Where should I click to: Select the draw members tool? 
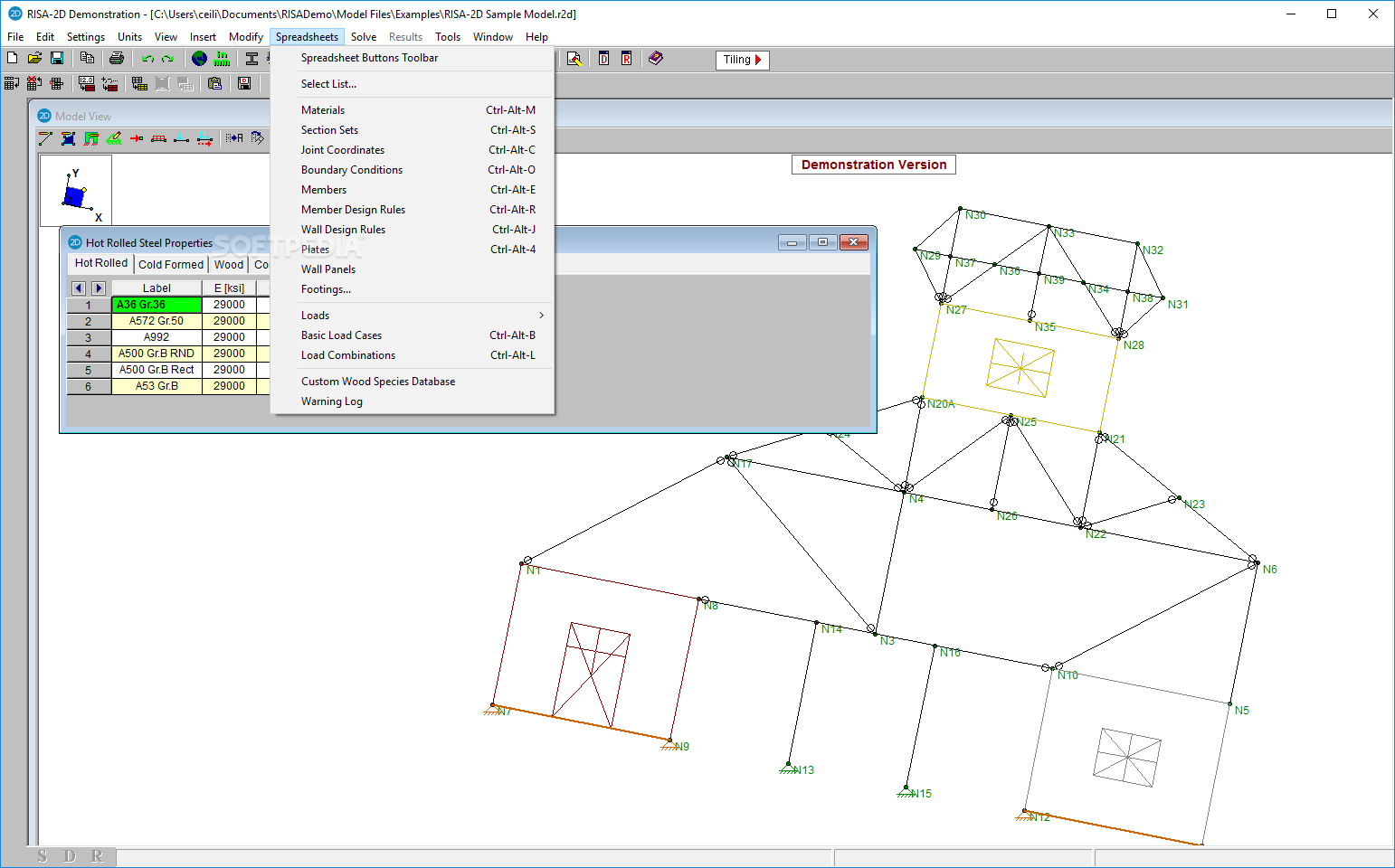[45, 138]
